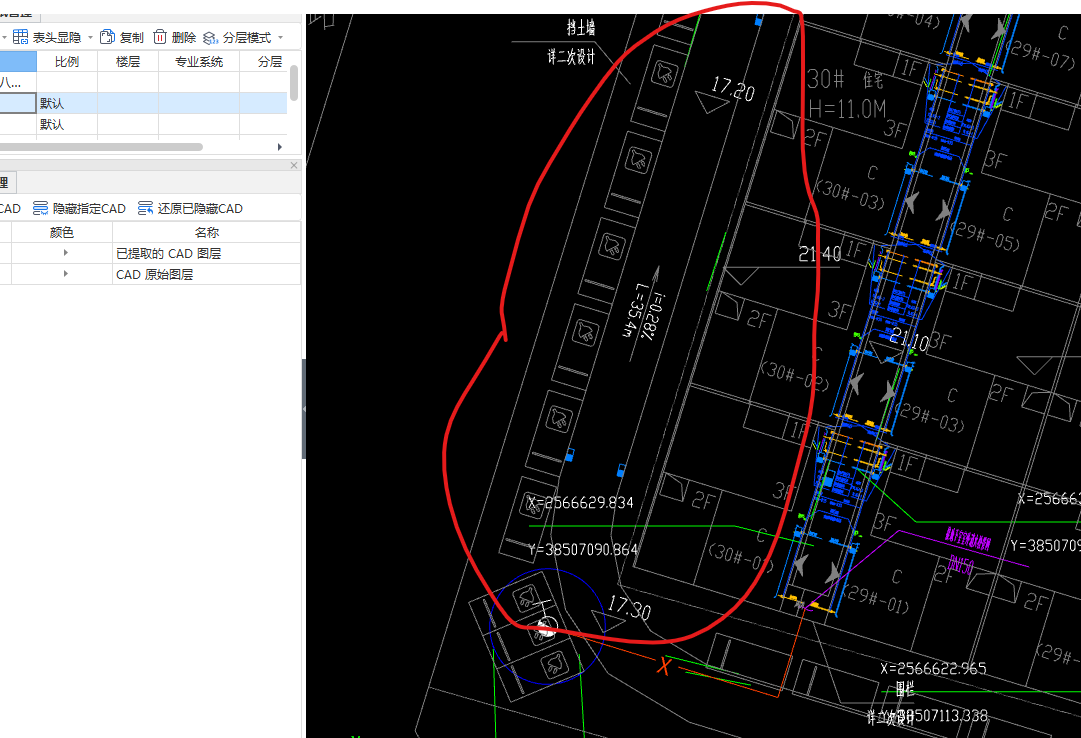Click the 颜色 column header
Image resolution: width=1081 pixels, height=738 pixels.
[x=61, y=232]
